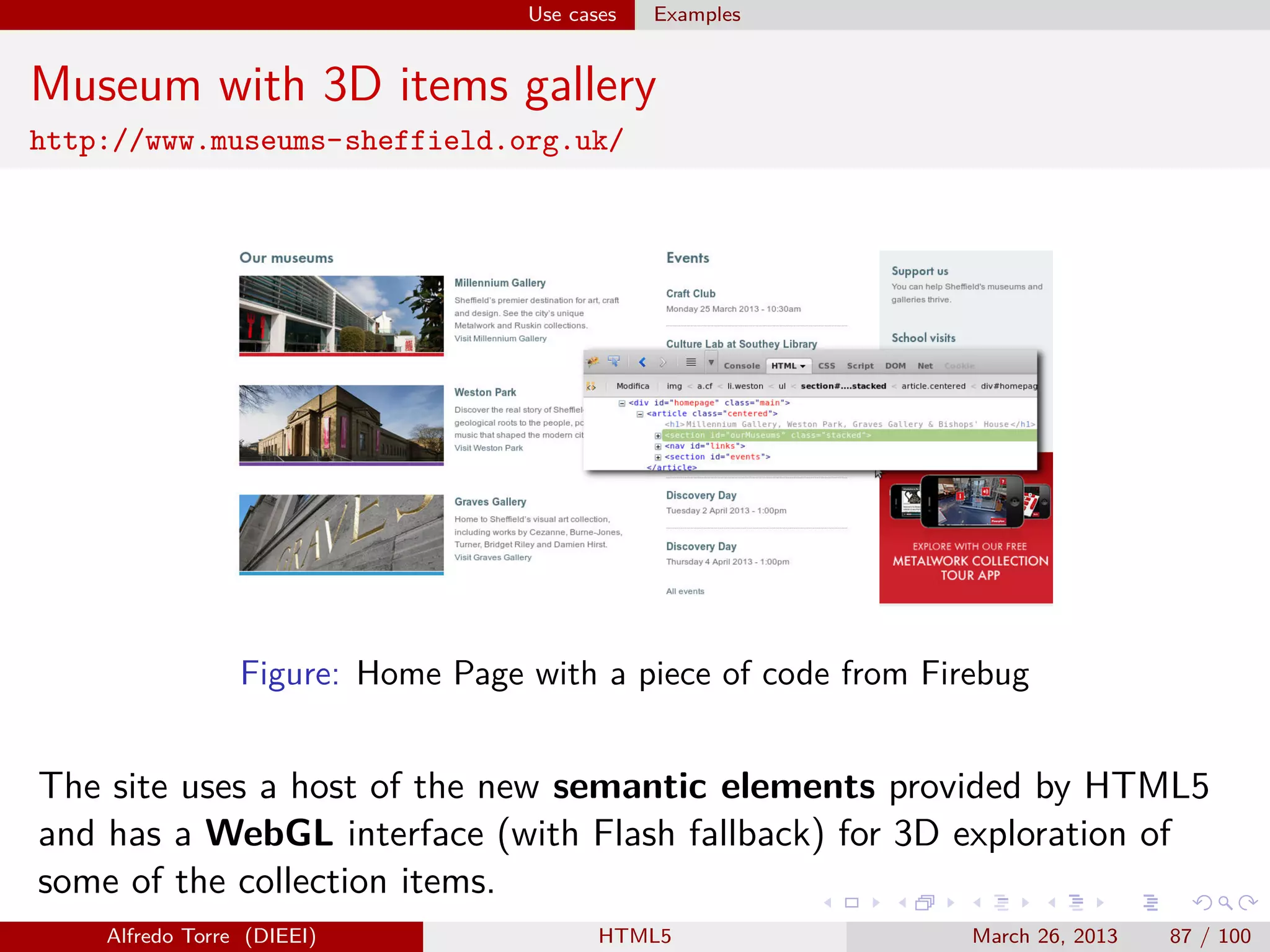The image size is (1270, 952).
Task: Open dropdown arrow next to Firebug lines icon
Action: pyautogui.click(x=711, y=362)
